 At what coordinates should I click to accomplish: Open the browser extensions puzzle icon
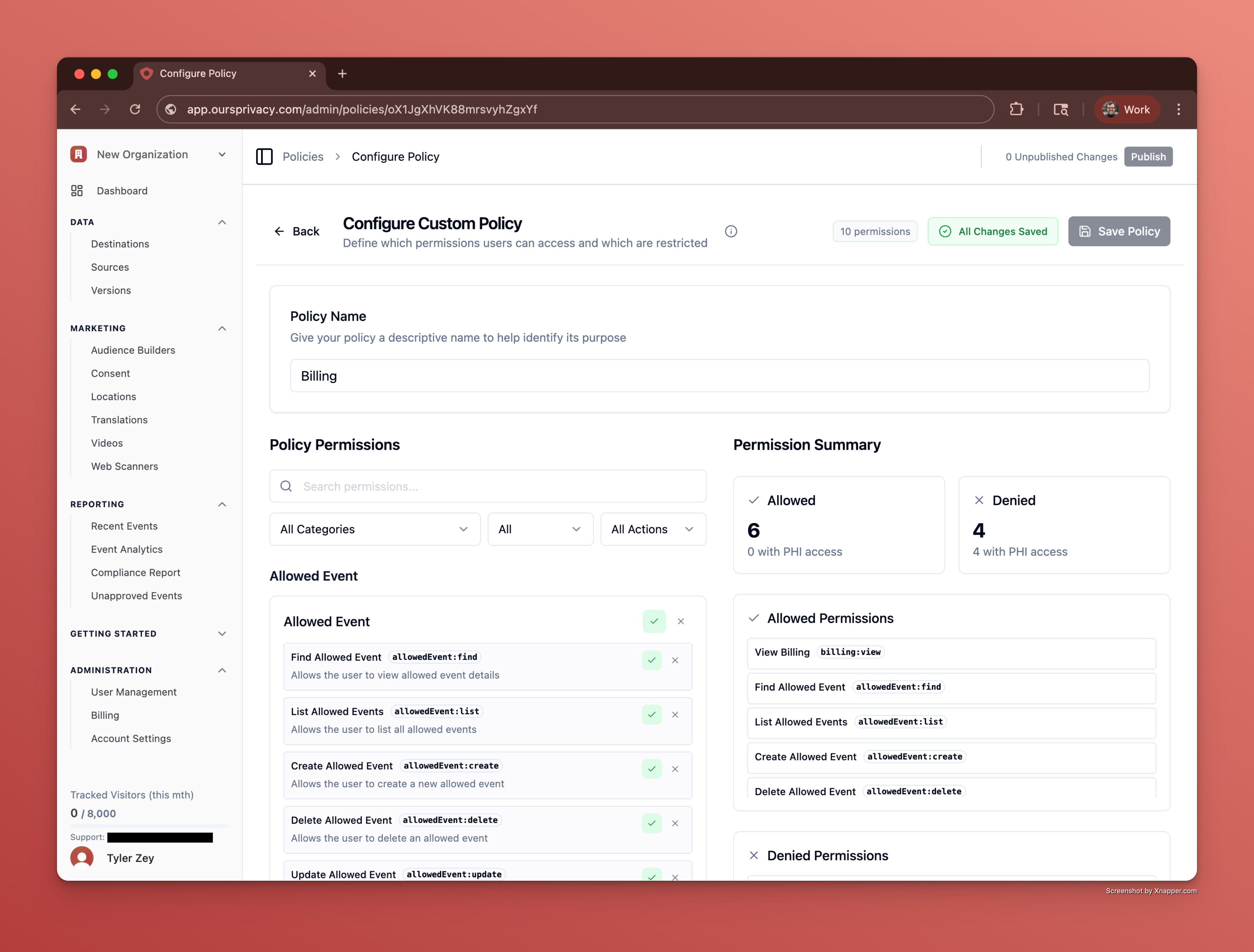click(1017, 109)
